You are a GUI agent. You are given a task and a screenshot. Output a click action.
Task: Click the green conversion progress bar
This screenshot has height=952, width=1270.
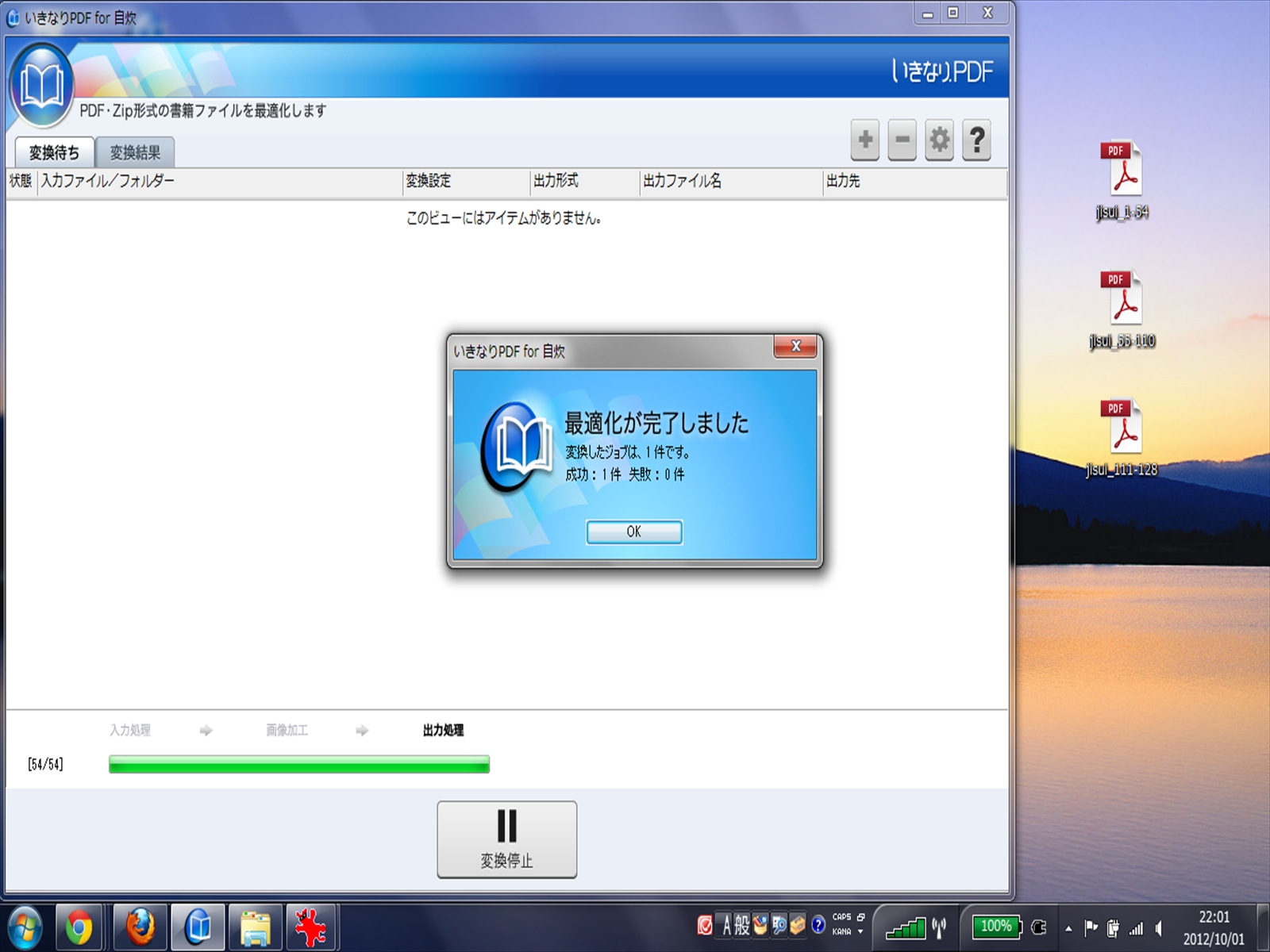coord(299,764)
